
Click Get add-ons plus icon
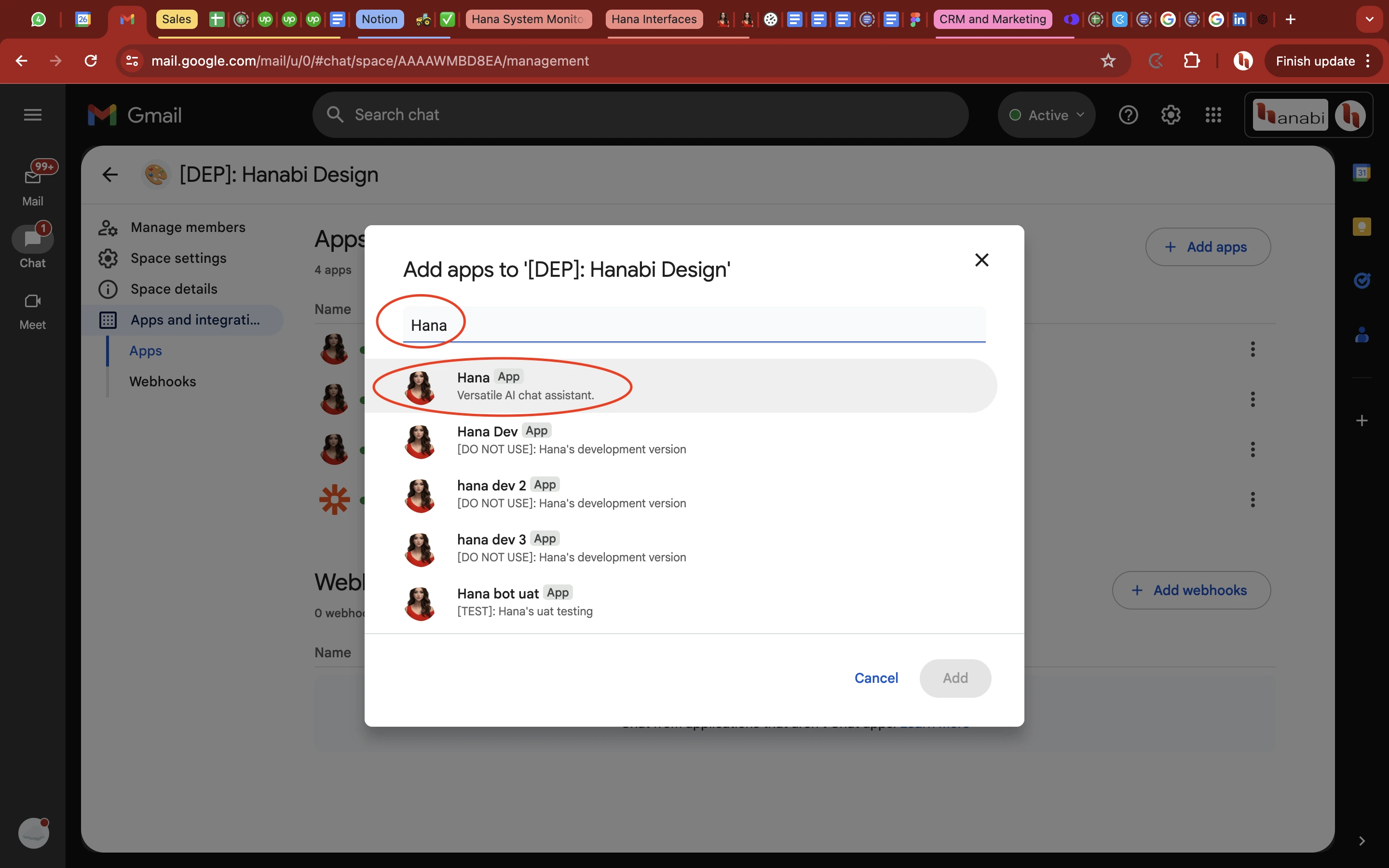[1362, 421]
